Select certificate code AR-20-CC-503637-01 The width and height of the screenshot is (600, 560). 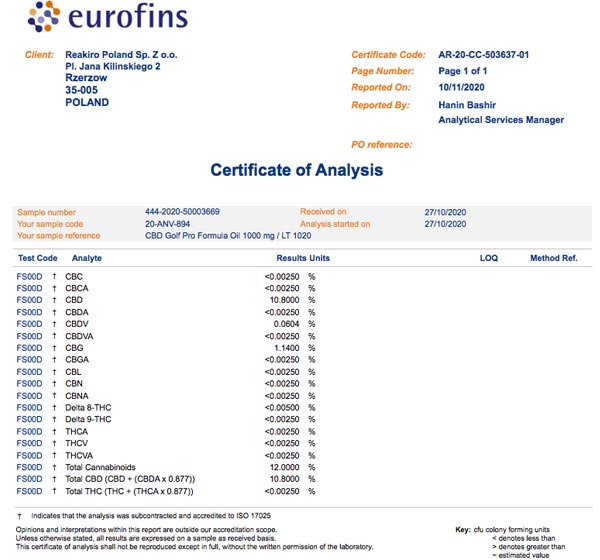pos(484,55)
